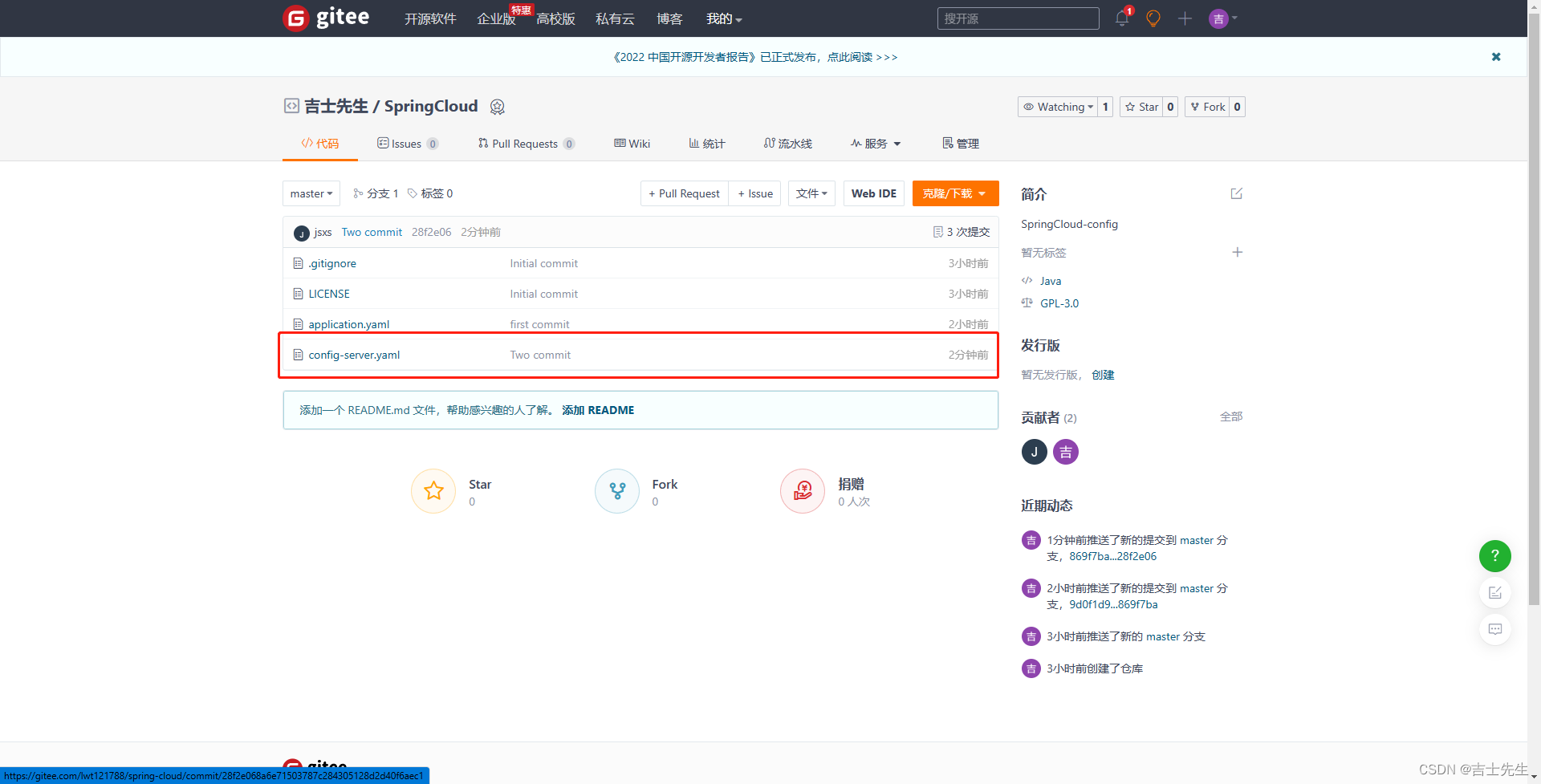Viewport: 1541px width, 784px height.
Task: Expand the 文件 dropdown
Action: point(812,193)
